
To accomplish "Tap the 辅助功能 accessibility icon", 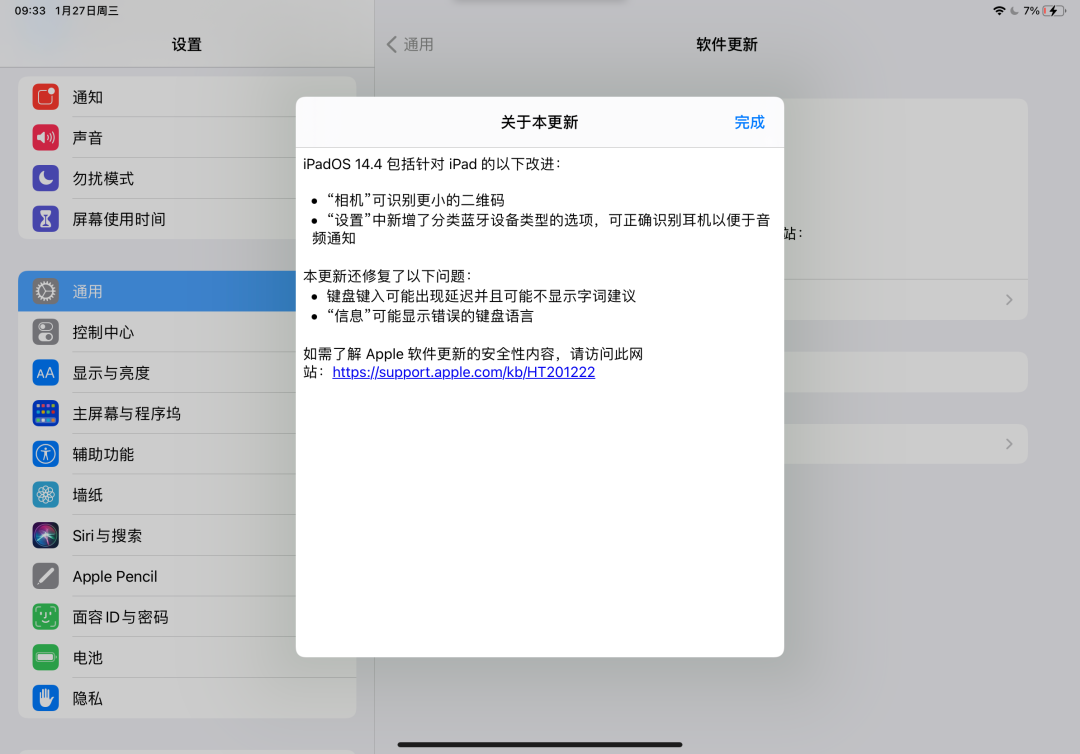I will (45, 454).
